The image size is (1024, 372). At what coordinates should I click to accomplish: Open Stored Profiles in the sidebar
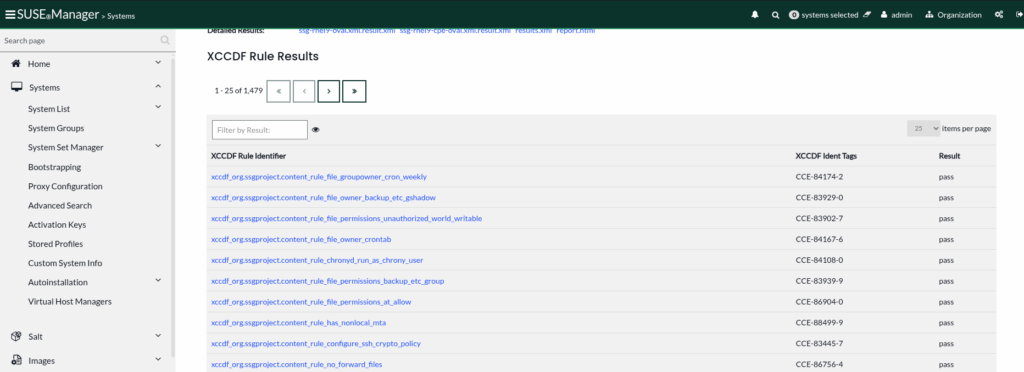(x=56, y=244)
